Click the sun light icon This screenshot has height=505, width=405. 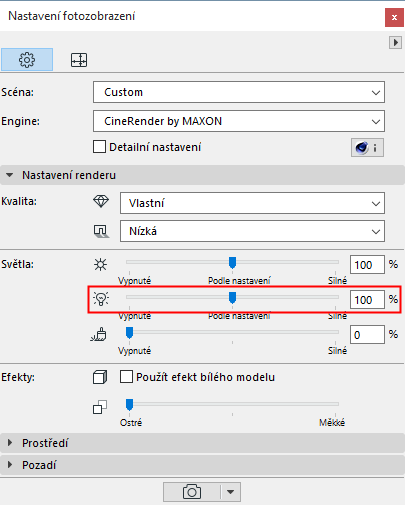tap(100, 265)
